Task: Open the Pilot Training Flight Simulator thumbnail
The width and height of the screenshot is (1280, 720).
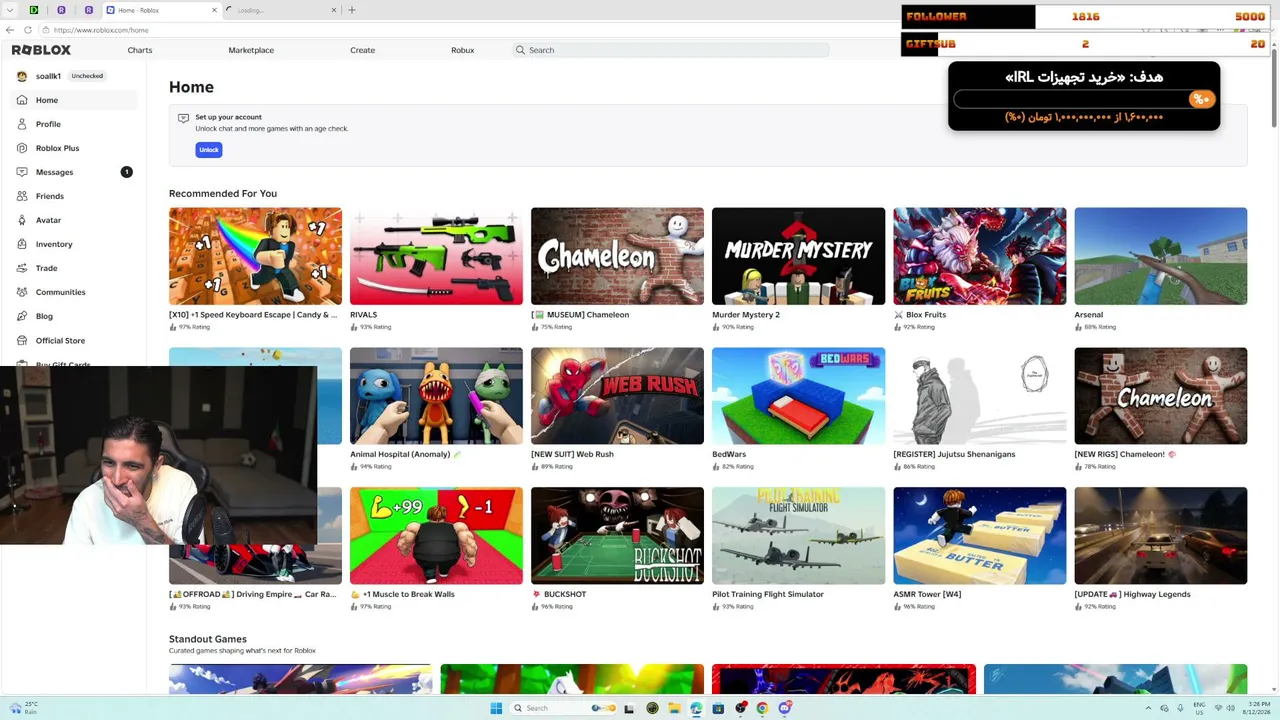Action: (x=798, y=536)
